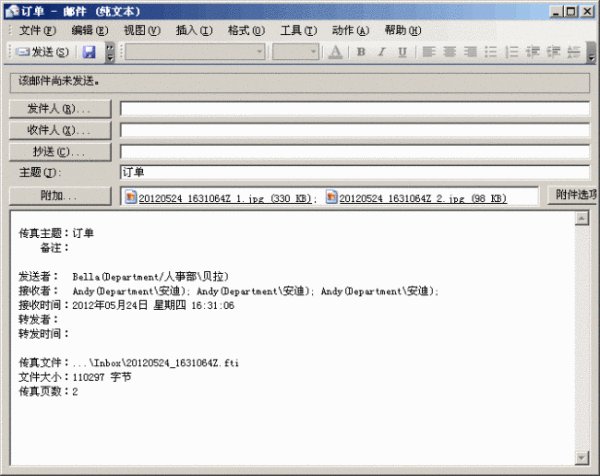Increase paragraph indent
This screenshot has width=600, height=476.
[553, 52]
